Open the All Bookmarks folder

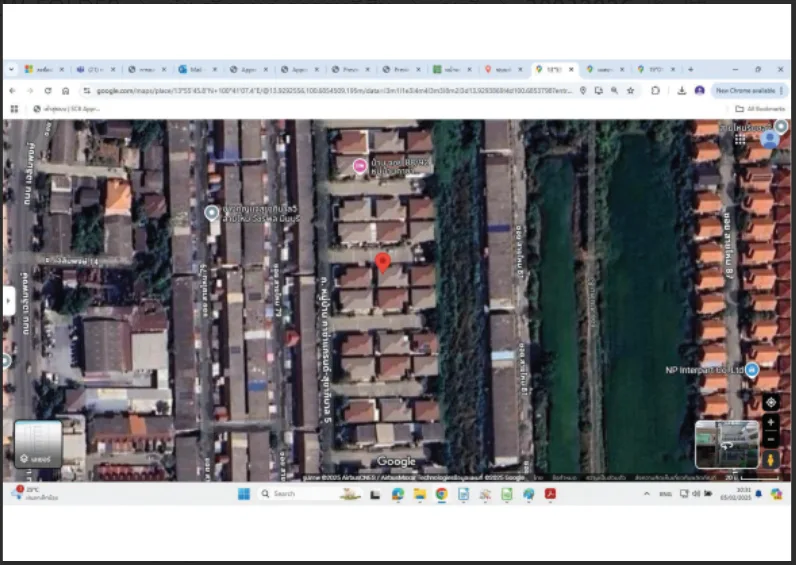[760, 109]
